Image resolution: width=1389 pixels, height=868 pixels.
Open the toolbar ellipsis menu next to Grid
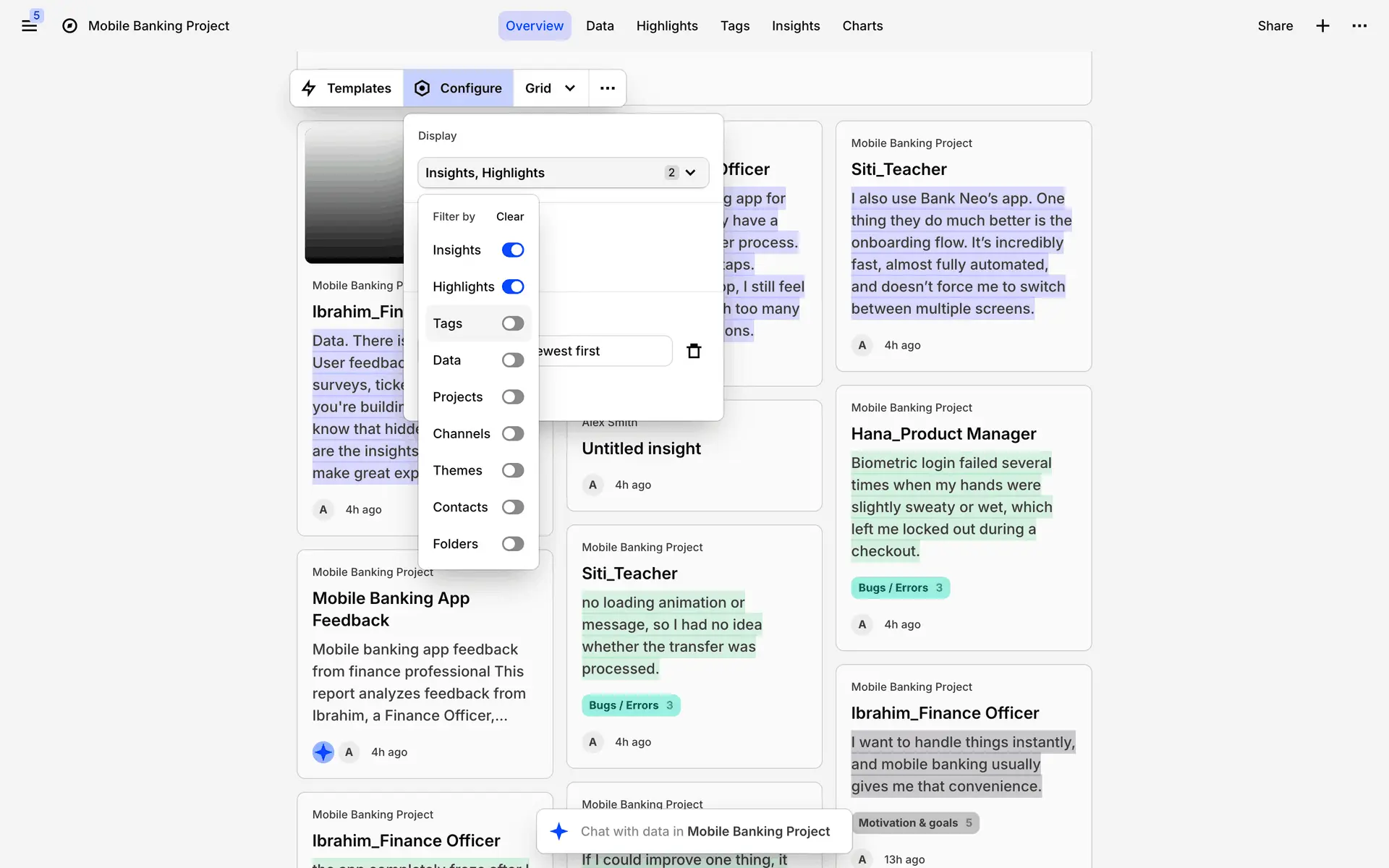pyautogui.click(x=607, y=88)
